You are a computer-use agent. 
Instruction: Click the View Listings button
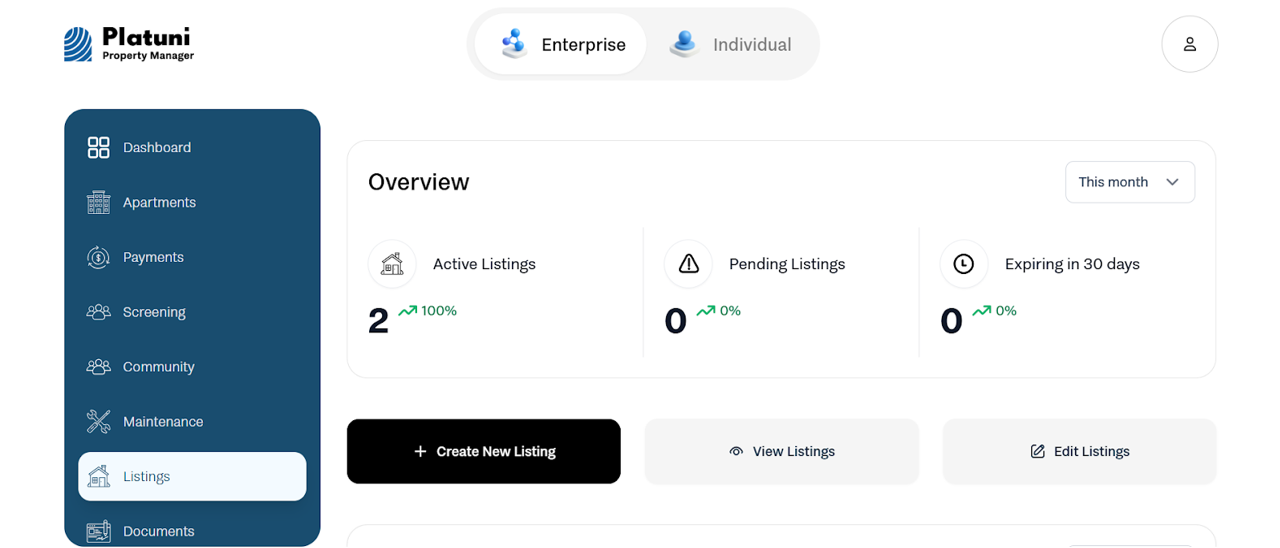[x=782, y=451]
